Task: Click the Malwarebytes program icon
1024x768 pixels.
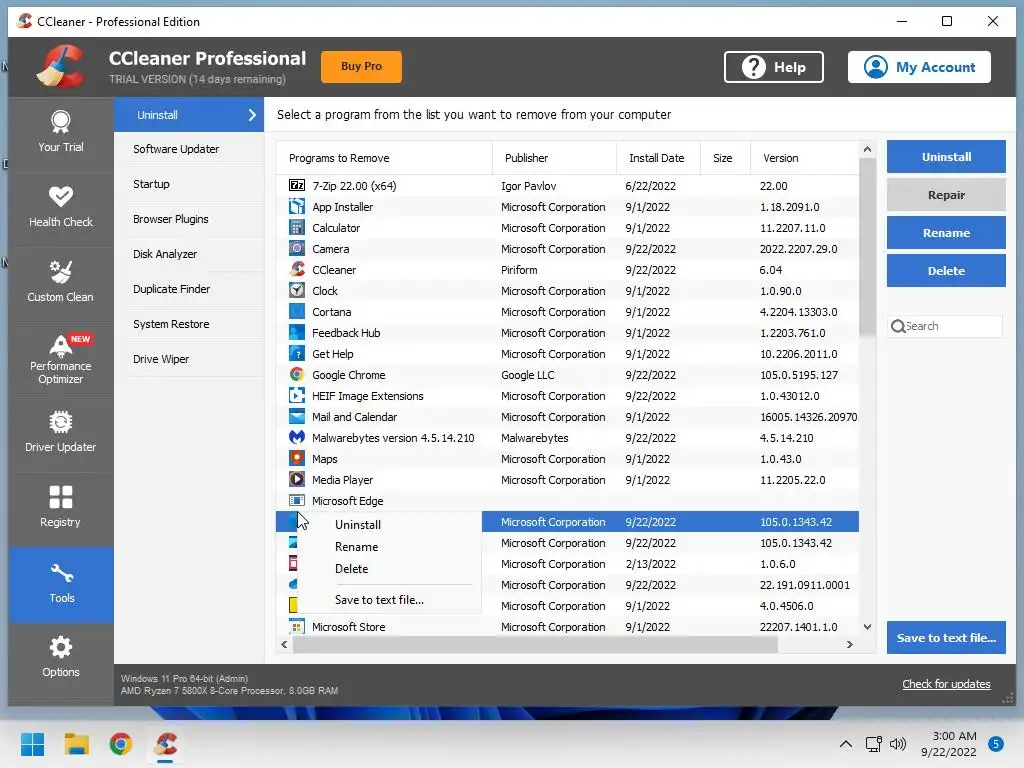Action: 296,437
